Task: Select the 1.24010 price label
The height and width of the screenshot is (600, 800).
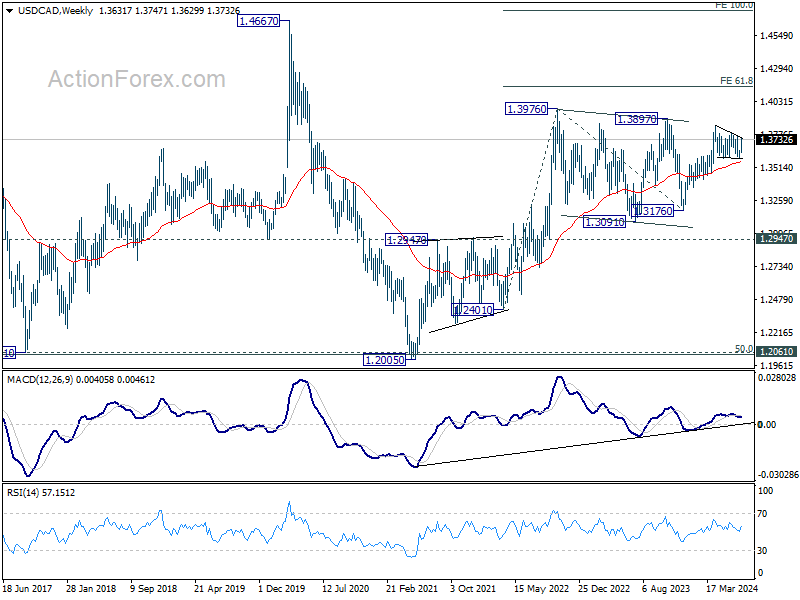Action: (472, 310)
